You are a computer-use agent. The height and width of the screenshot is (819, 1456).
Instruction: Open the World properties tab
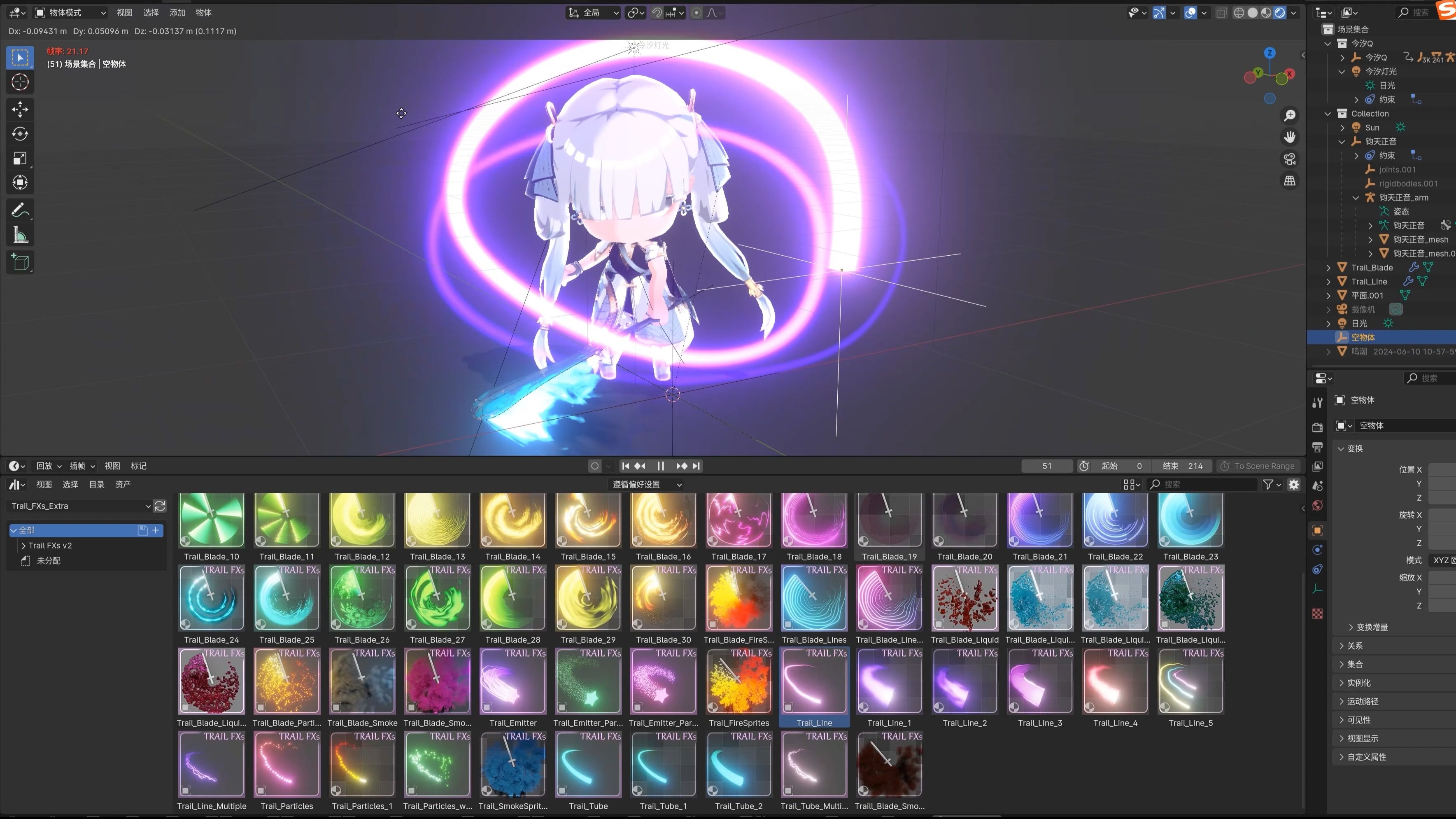tap(1318, 505)
